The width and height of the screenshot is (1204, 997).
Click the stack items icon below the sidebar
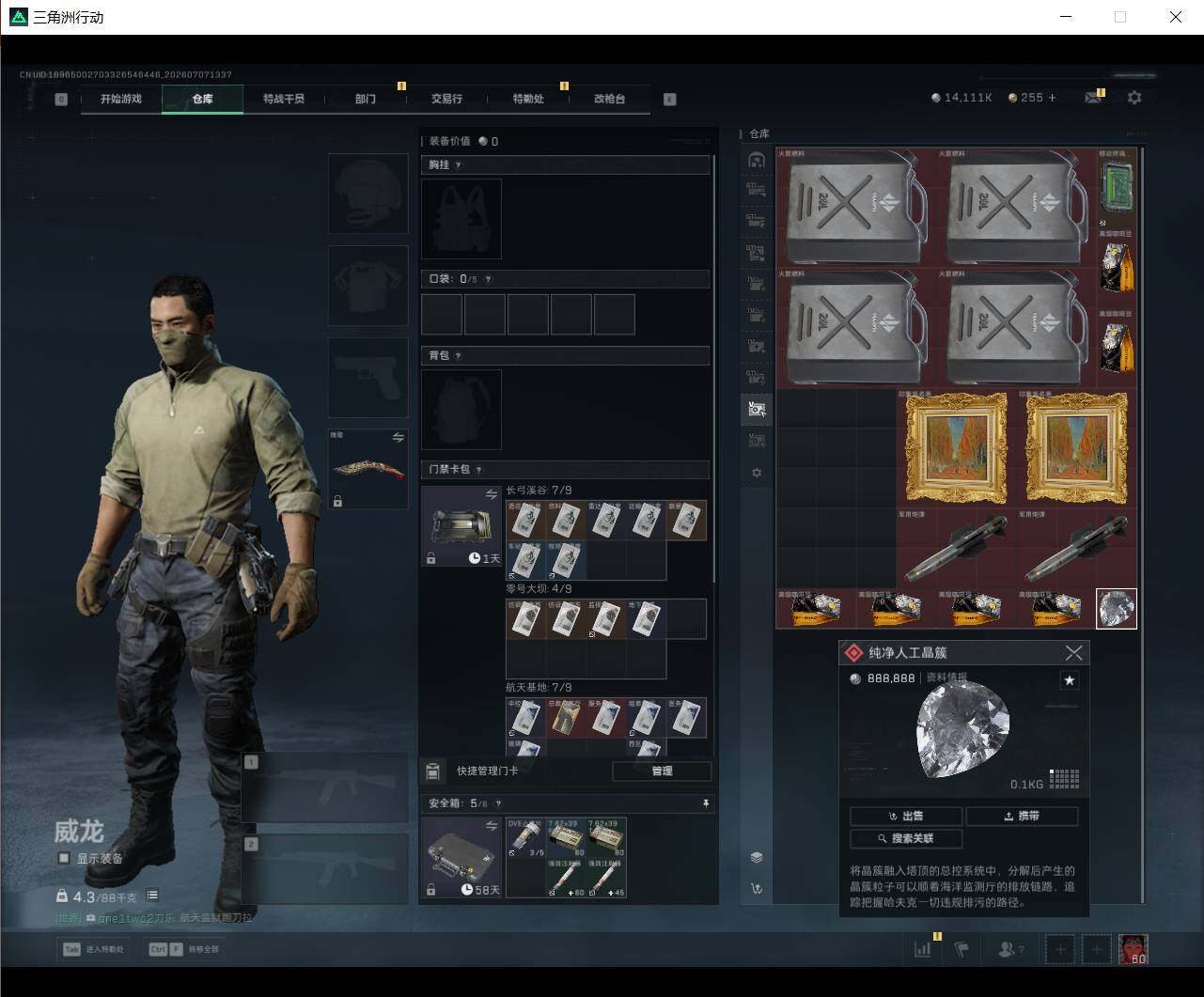tap(757, 858)
